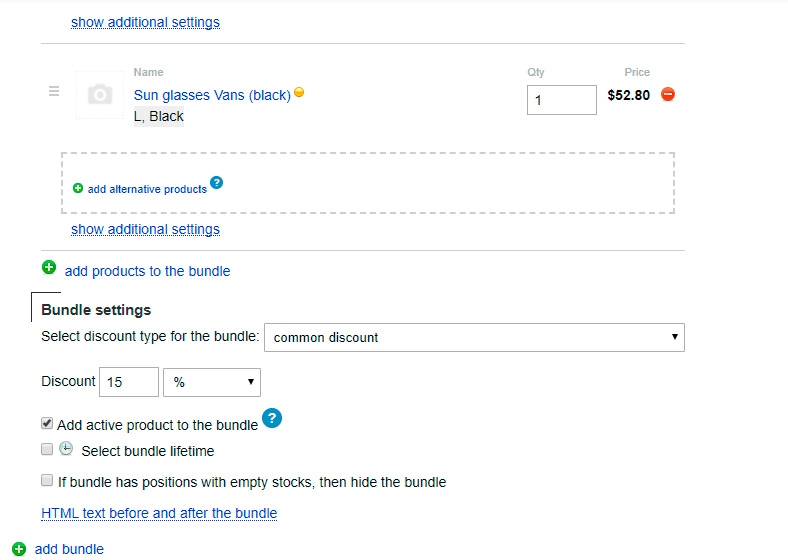Image resolution: width=788 pixels, height=560 pixels.
Task: Click the drag handle beside Sun glasses
Action: click(55, 92)
